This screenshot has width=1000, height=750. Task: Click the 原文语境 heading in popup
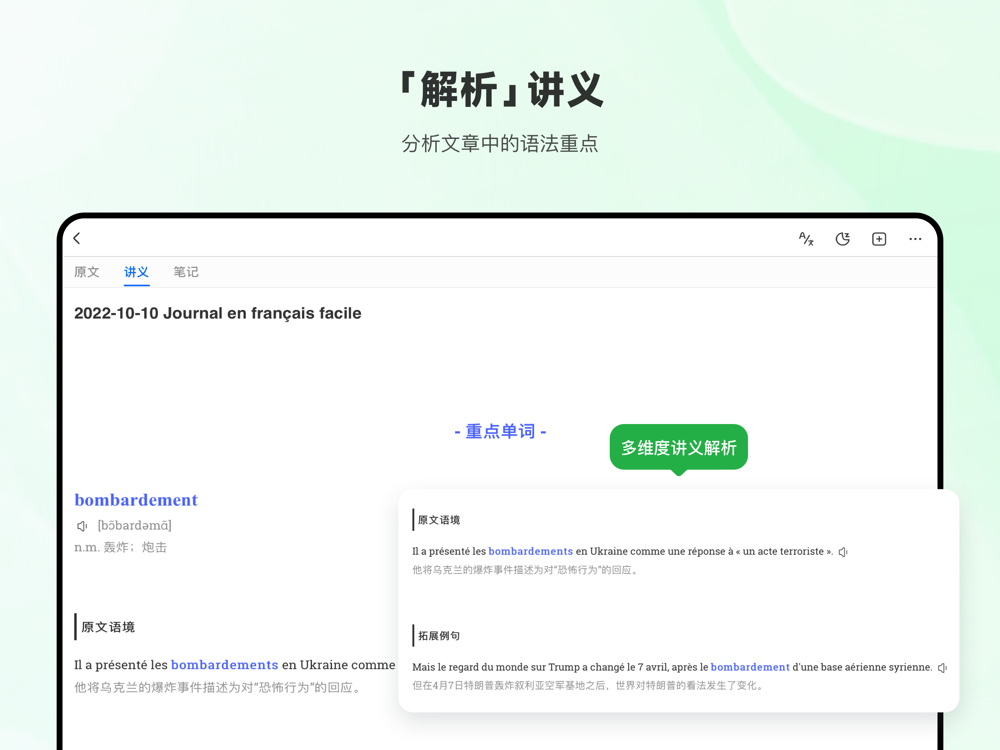click(x=439, y=520)
